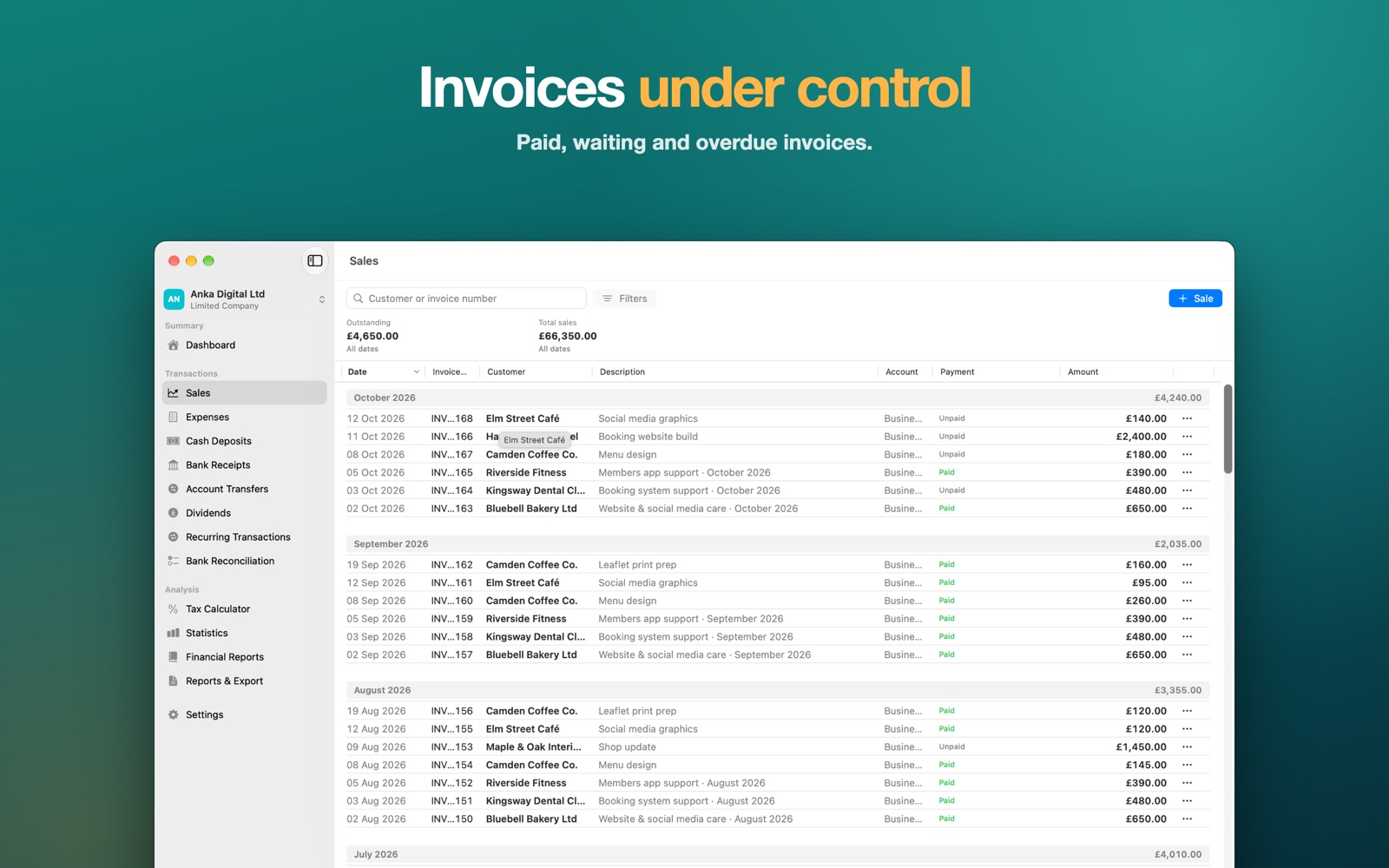The width and height of the screenshot is (1389, 868).
Task: Click the customer or invoice search field
Action: click(466, 299)
